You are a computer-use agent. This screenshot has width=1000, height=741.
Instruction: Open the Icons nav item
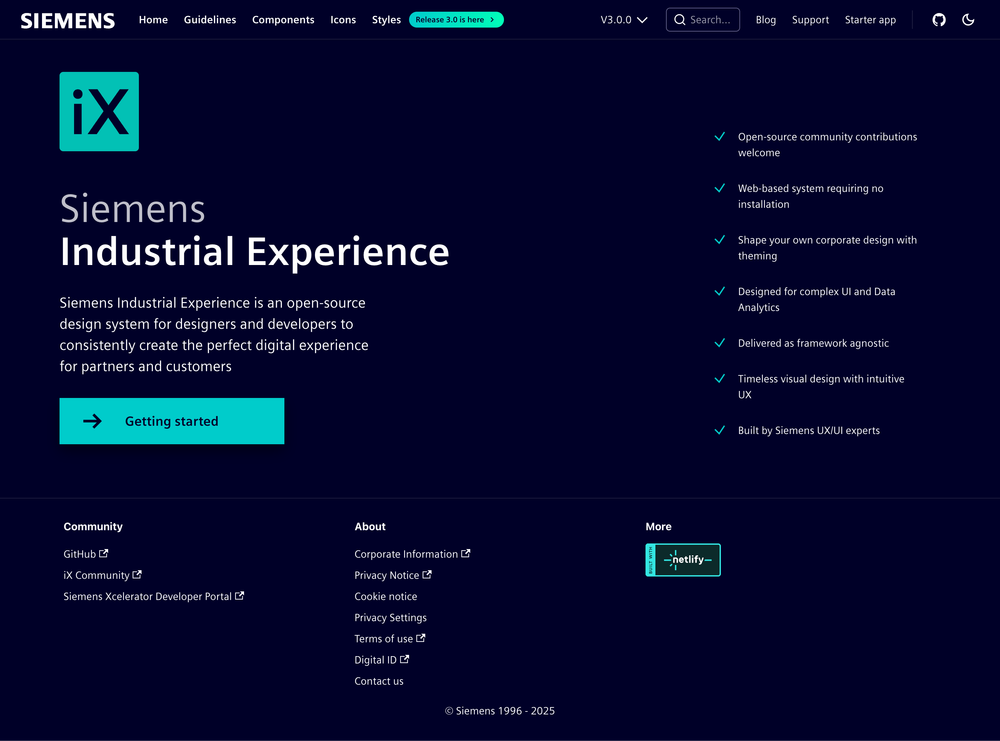point(343,20)
